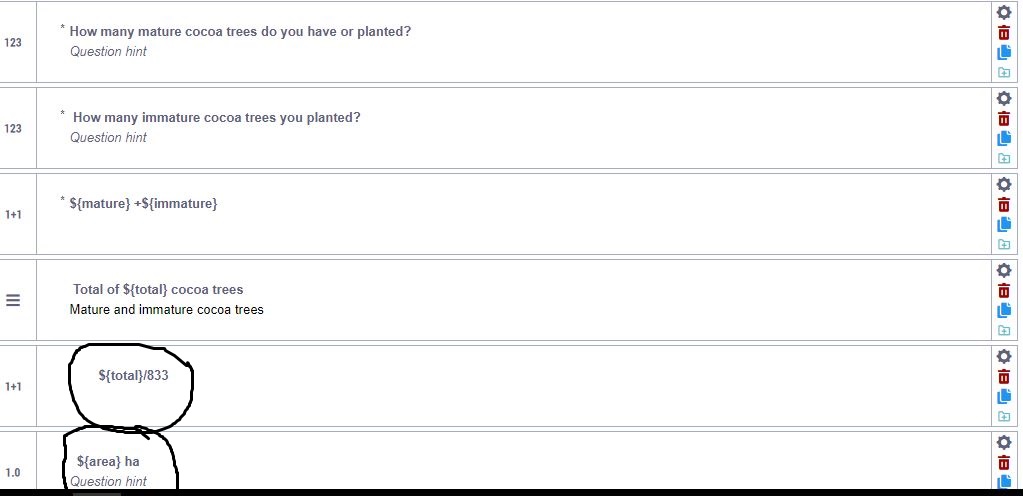
Task: Open settings for the mature cocoa trees question
Action: [1004, 12]
